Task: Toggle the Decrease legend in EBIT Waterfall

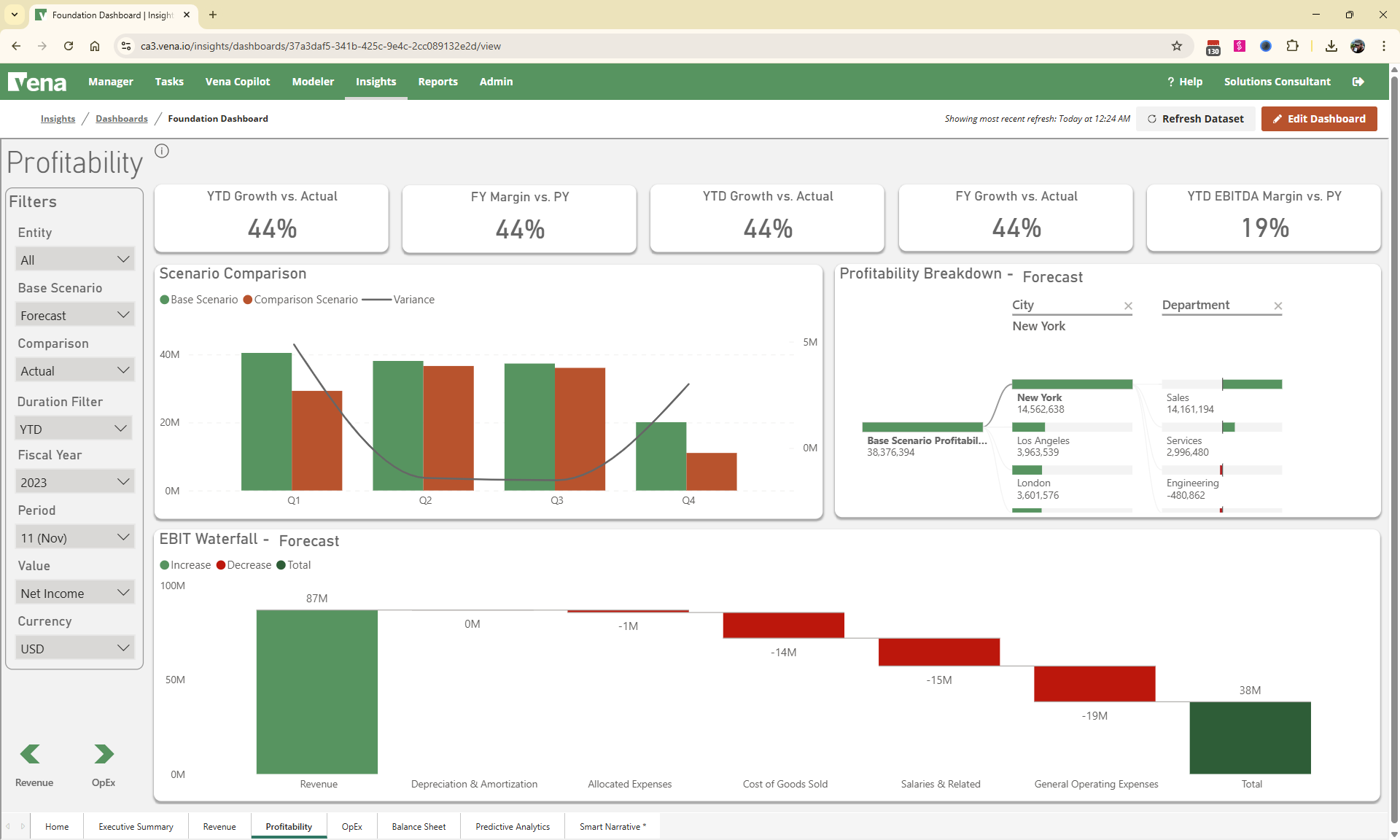Action: [x=244, y=565]
